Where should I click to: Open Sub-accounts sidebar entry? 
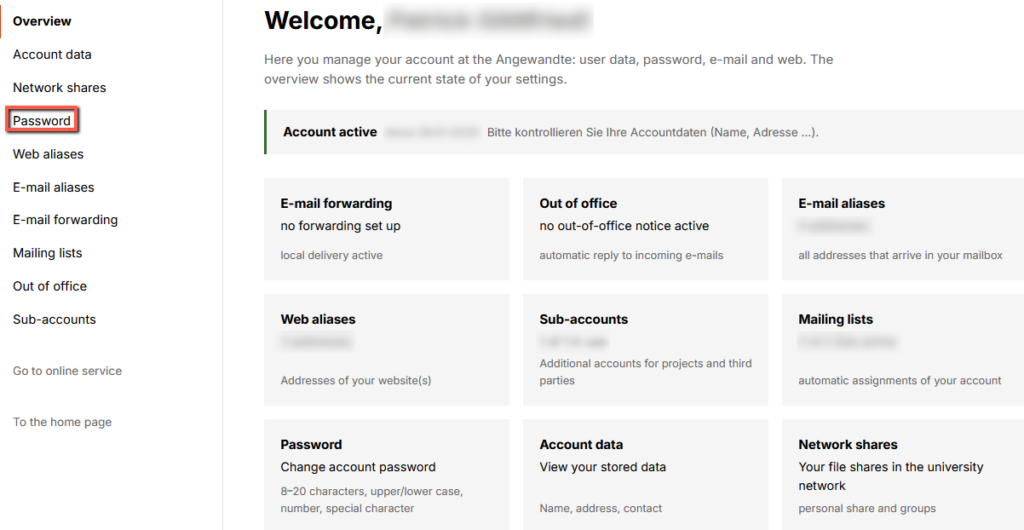click(54, 320)
